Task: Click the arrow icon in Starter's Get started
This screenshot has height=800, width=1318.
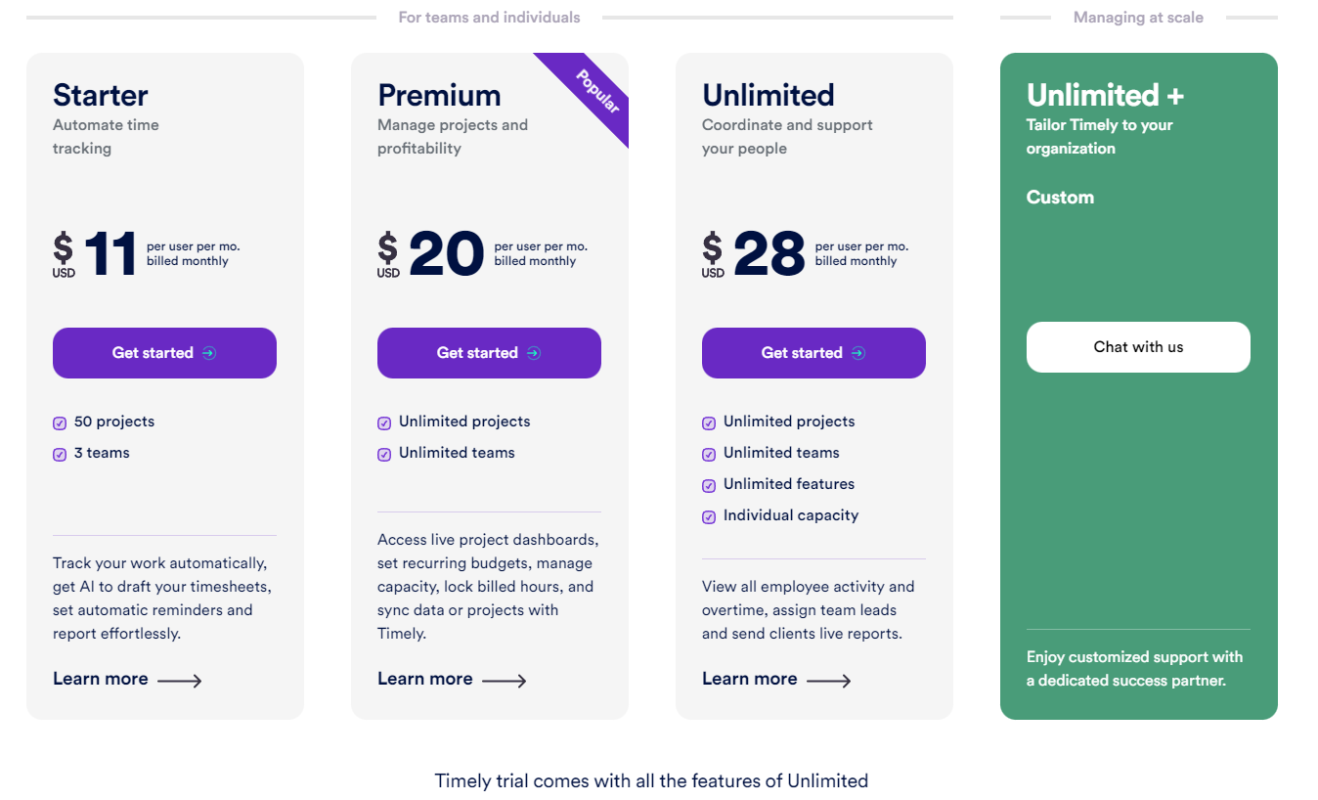Action: (209, 353)
